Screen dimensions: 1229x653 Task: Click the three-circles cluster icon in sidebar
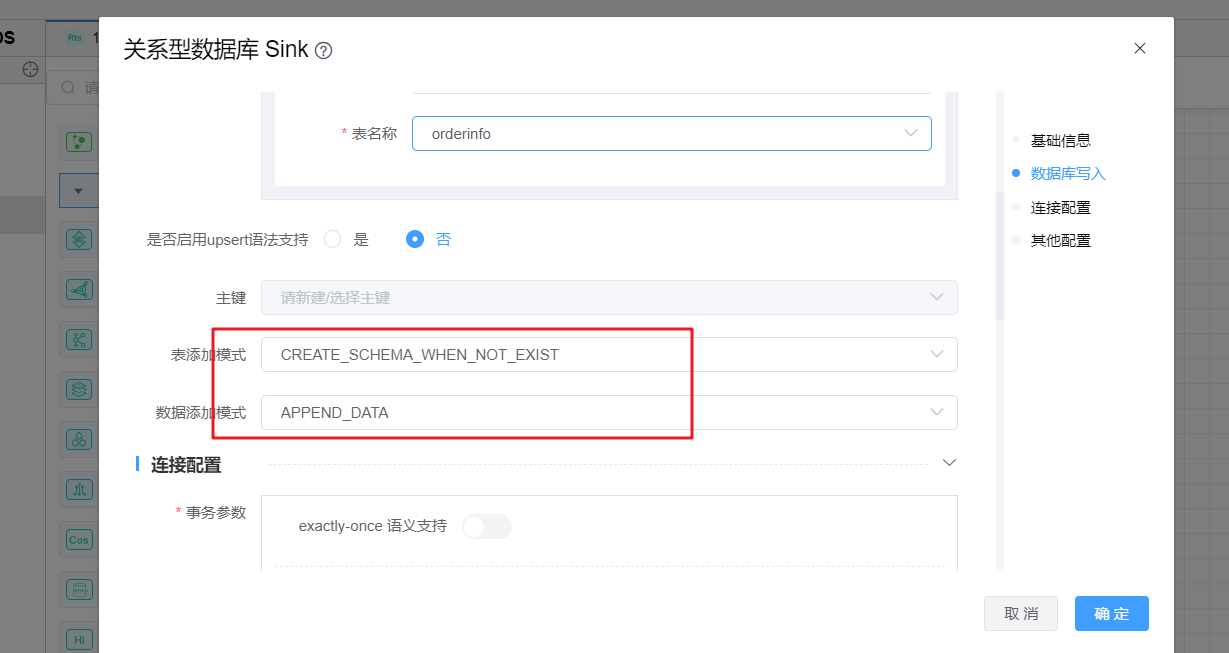[78, 439]
